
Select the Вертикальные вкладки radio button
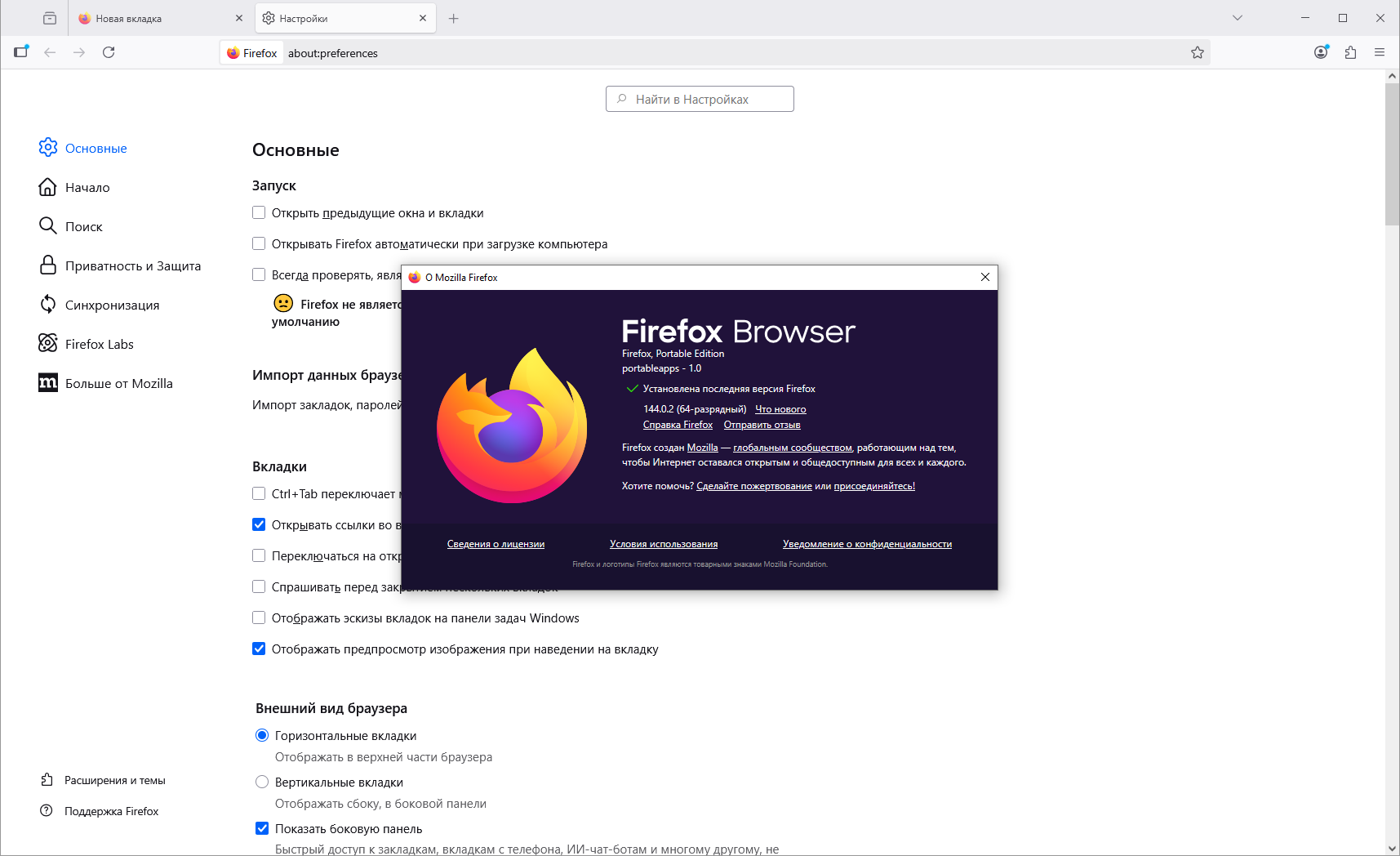262,782
